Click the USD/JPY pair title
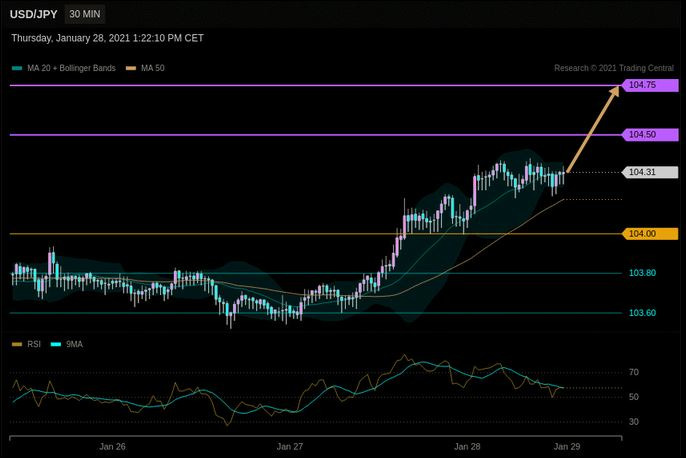 (x=34, y=14)
